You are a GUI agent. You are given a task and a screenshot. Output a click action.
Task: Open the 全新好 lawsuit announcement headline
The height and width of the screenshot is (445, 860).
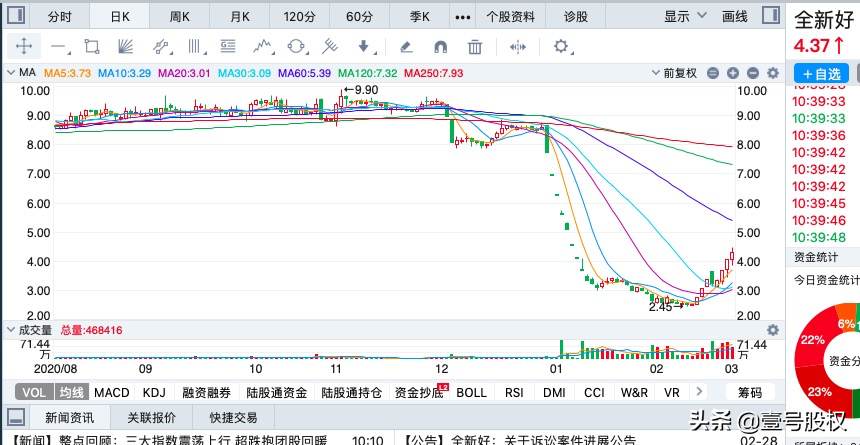pos(520,439)
